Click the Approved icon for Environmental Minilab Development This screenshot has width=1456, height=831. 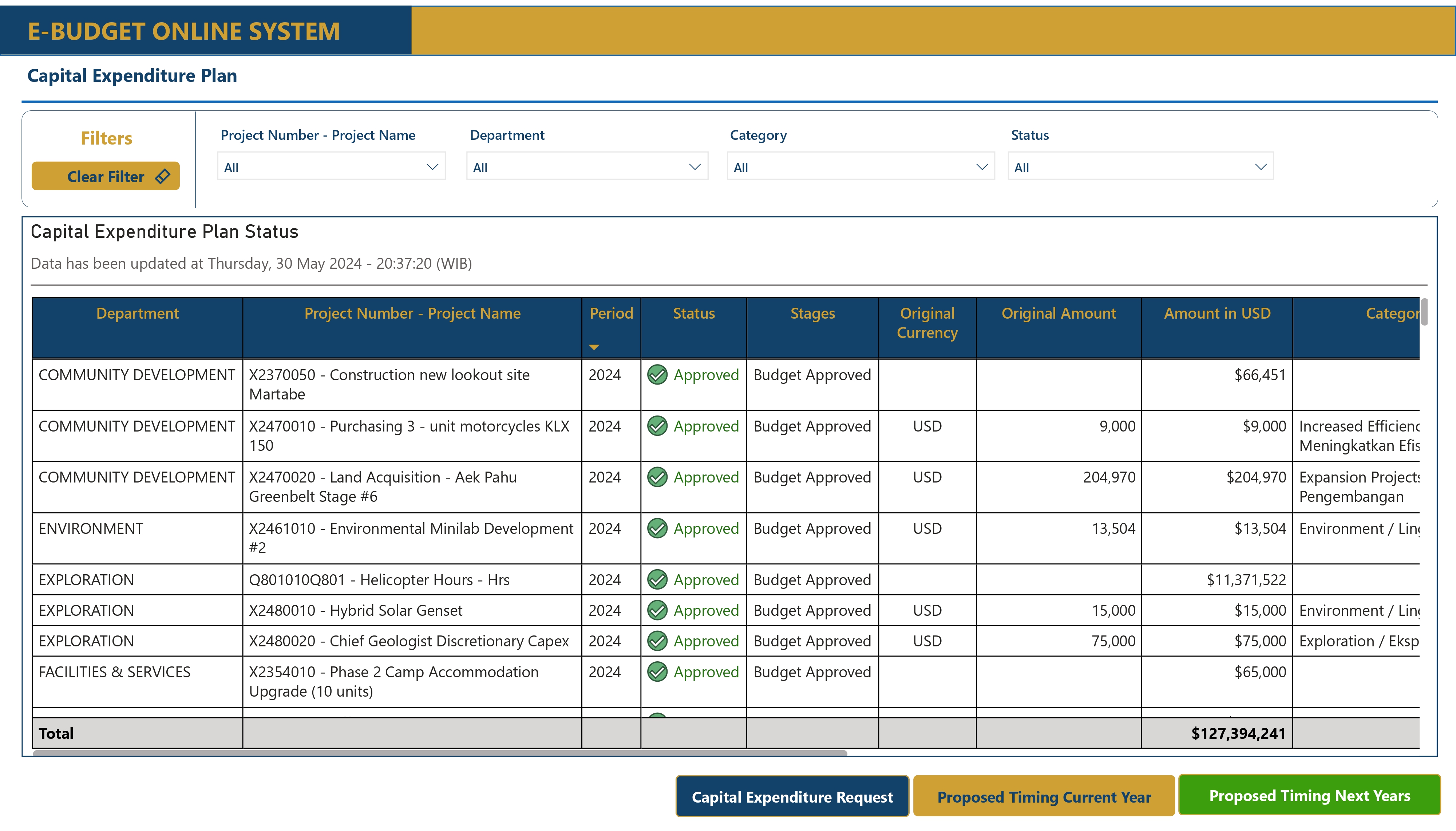(x=657, y=528)
